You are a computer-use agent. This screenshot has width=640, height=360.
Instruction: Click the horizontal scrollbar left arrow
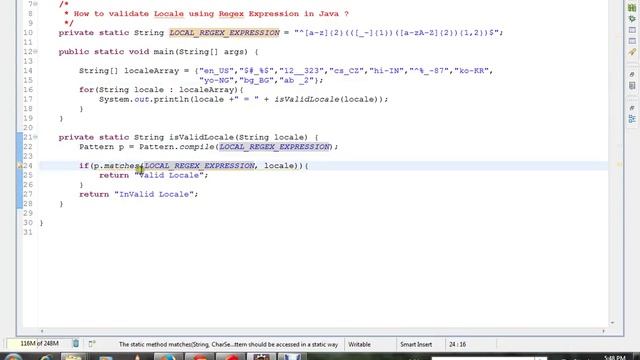click(x=42, y=331)
